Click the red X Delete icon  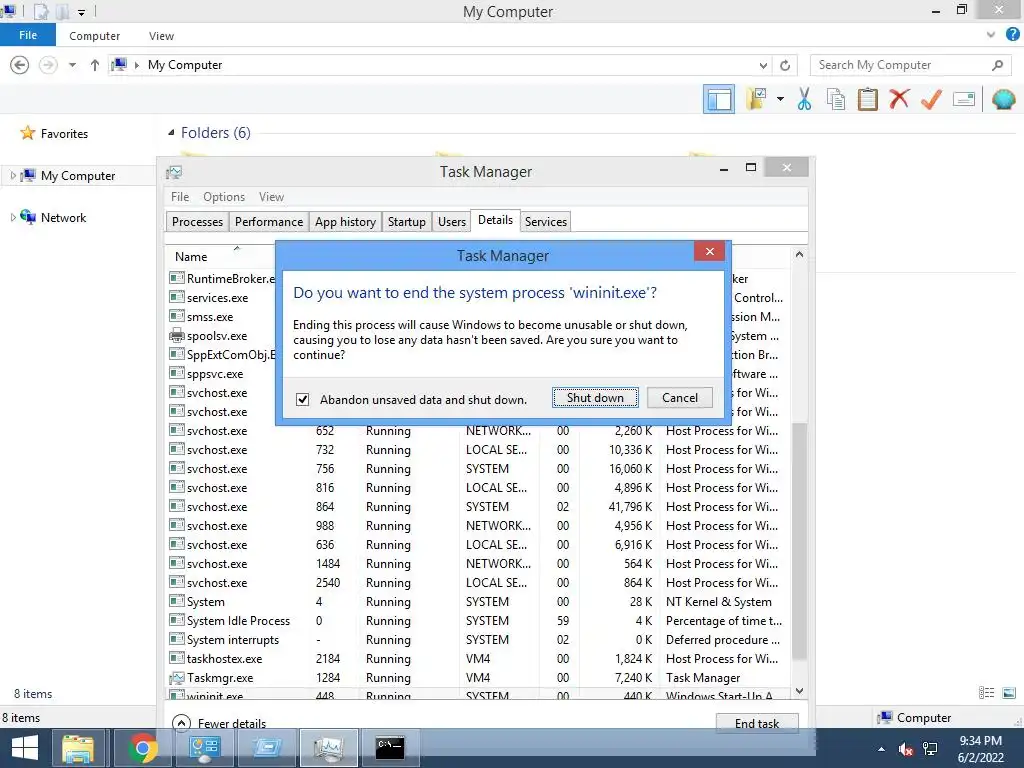899,99
